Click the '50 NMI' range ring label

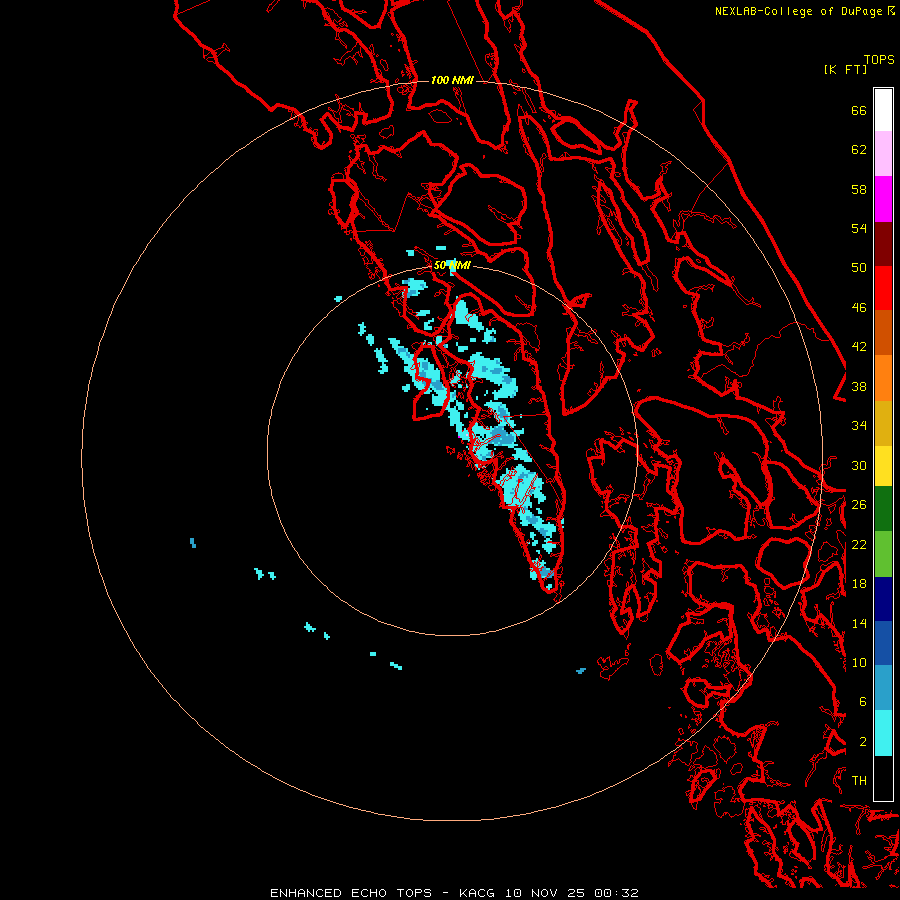pyautogui.click(x=452, y=265)
